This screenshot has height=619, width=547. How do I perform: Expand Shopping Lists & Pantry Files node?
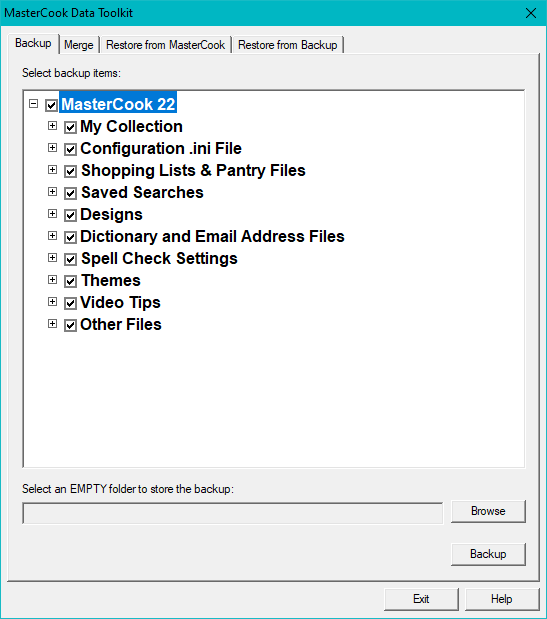click(x=52, y=169)
